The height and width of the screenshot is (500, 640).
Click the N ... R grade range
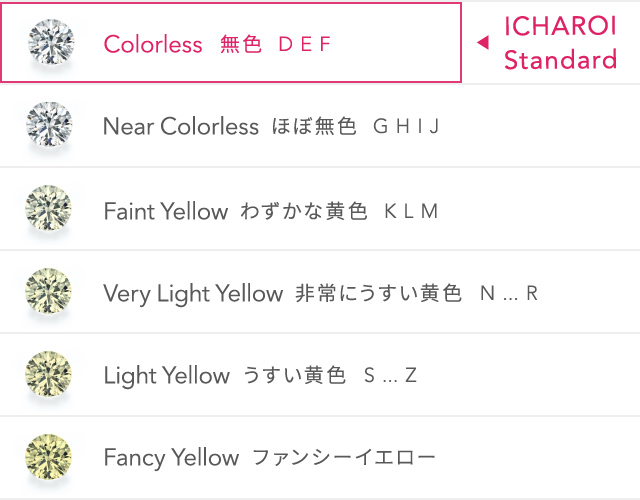508,293
